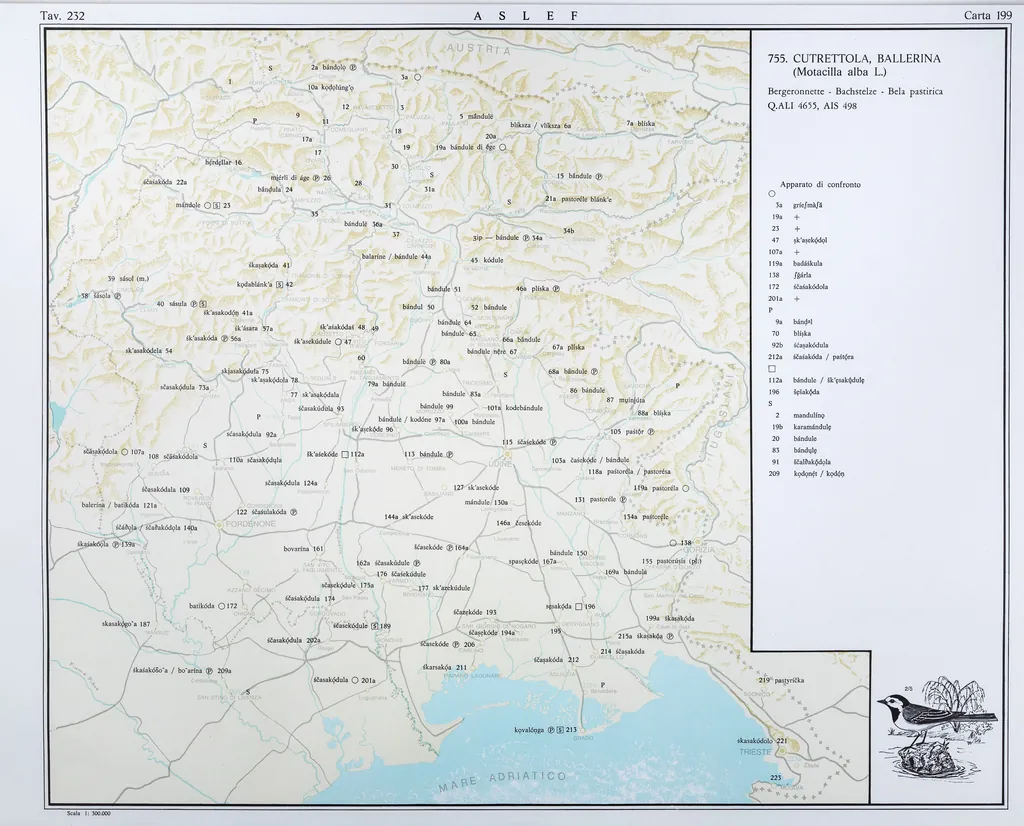Click the Apparato di confronto heading

[x=819, y=185]
